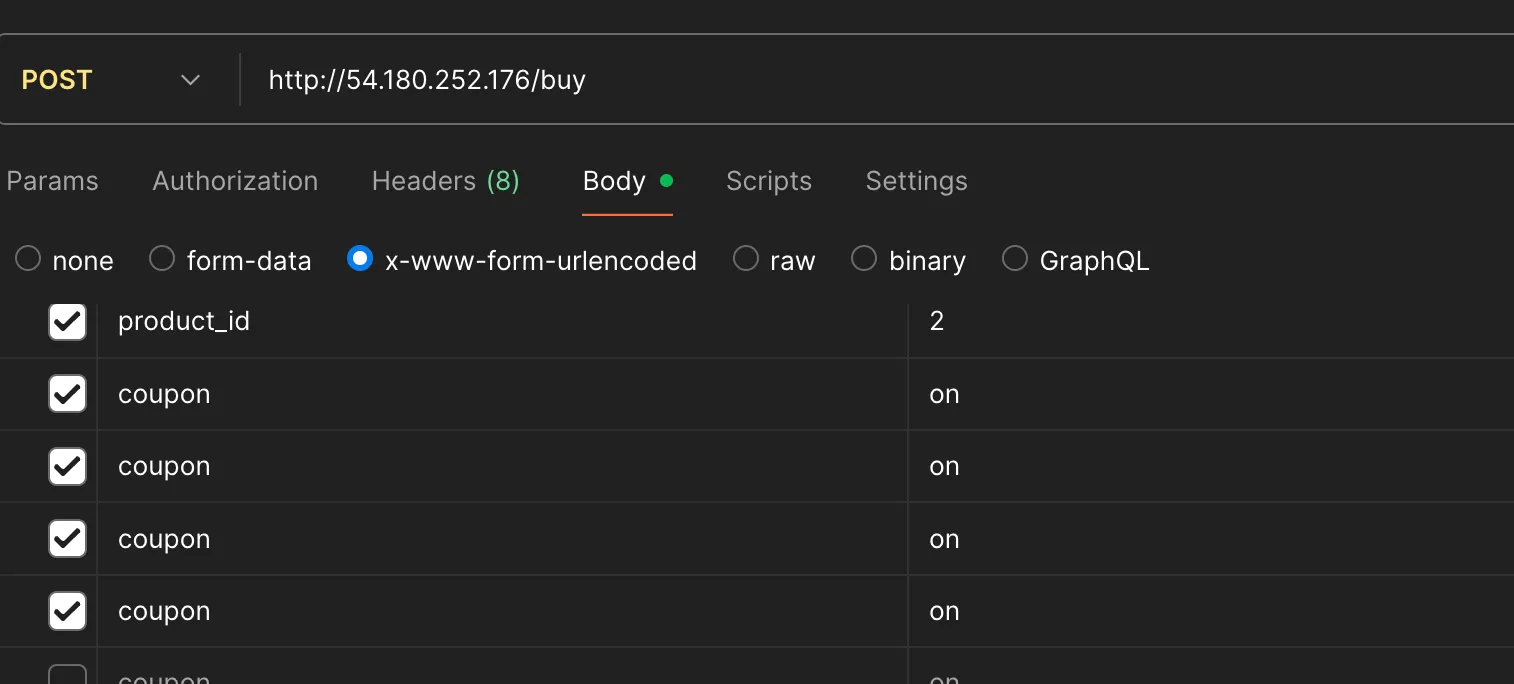Choose the raw body option
1514x684 pixels.
coord(746,260)
